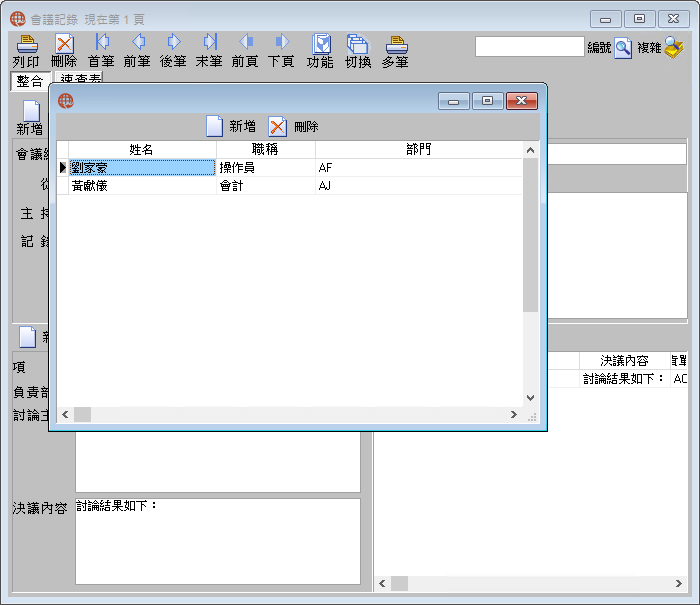The image size is (700, 605).
Task: Click the 操作員 title cell
Action: click(266, 167)
